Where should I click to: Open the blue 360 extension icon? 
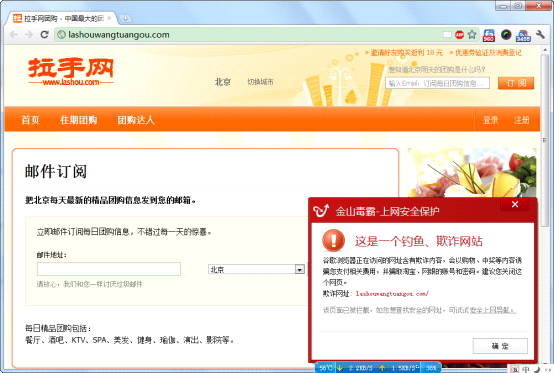pyautogui.click(x=489, y=35)
